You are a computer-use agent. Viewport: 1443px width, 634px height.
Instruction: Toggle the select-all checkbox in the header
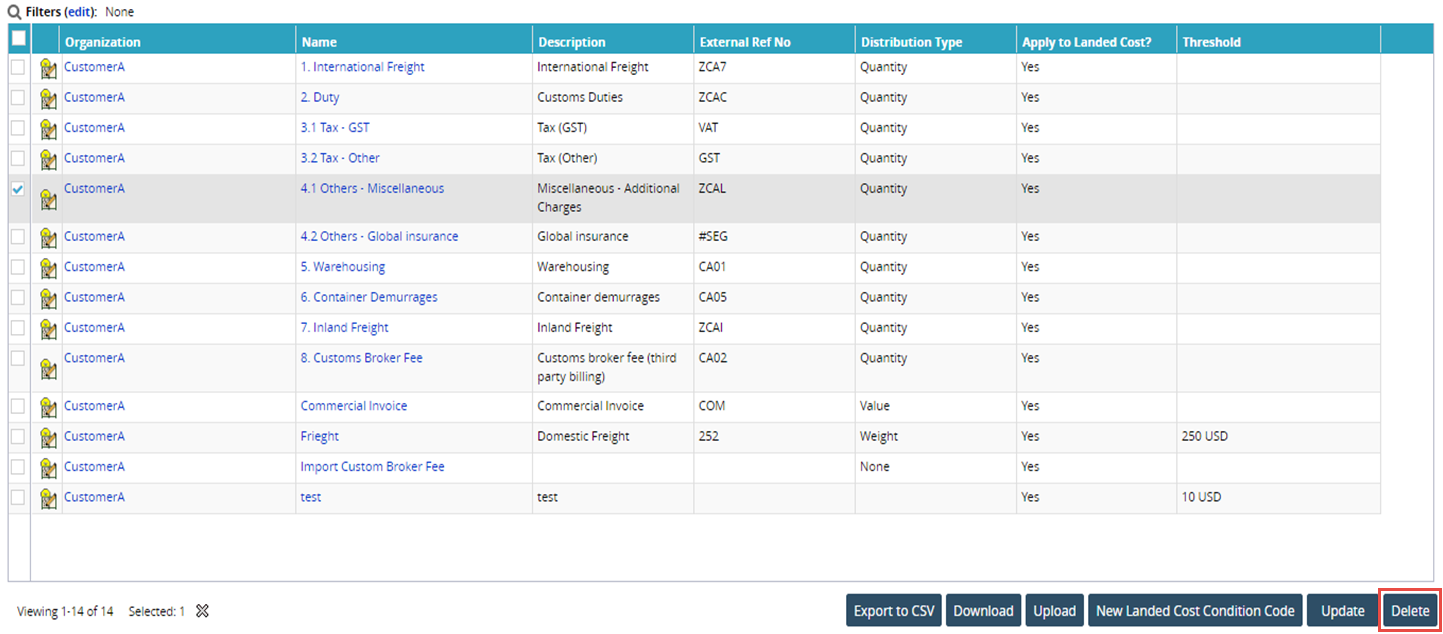(x=18, y=38)
